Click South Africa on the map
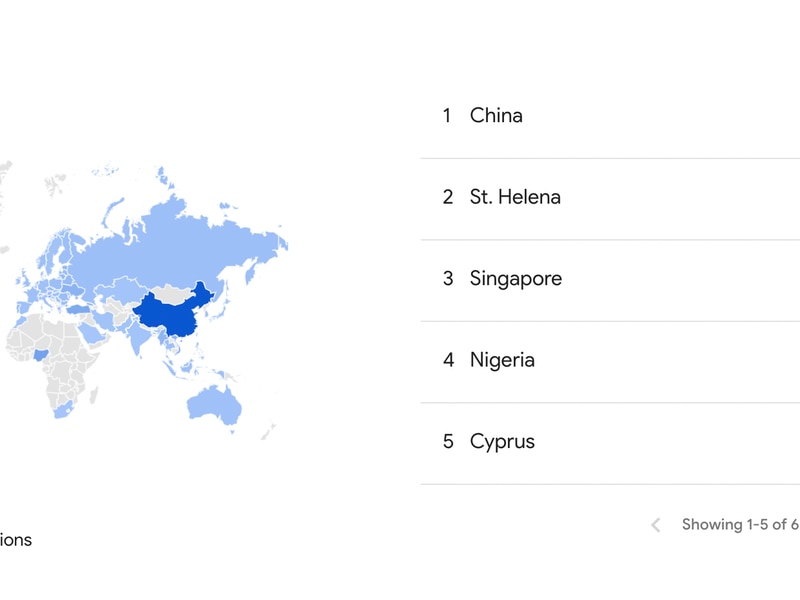The height and width of the screenshot is (600, 800). pyautogui.click(x=62, y=408)
